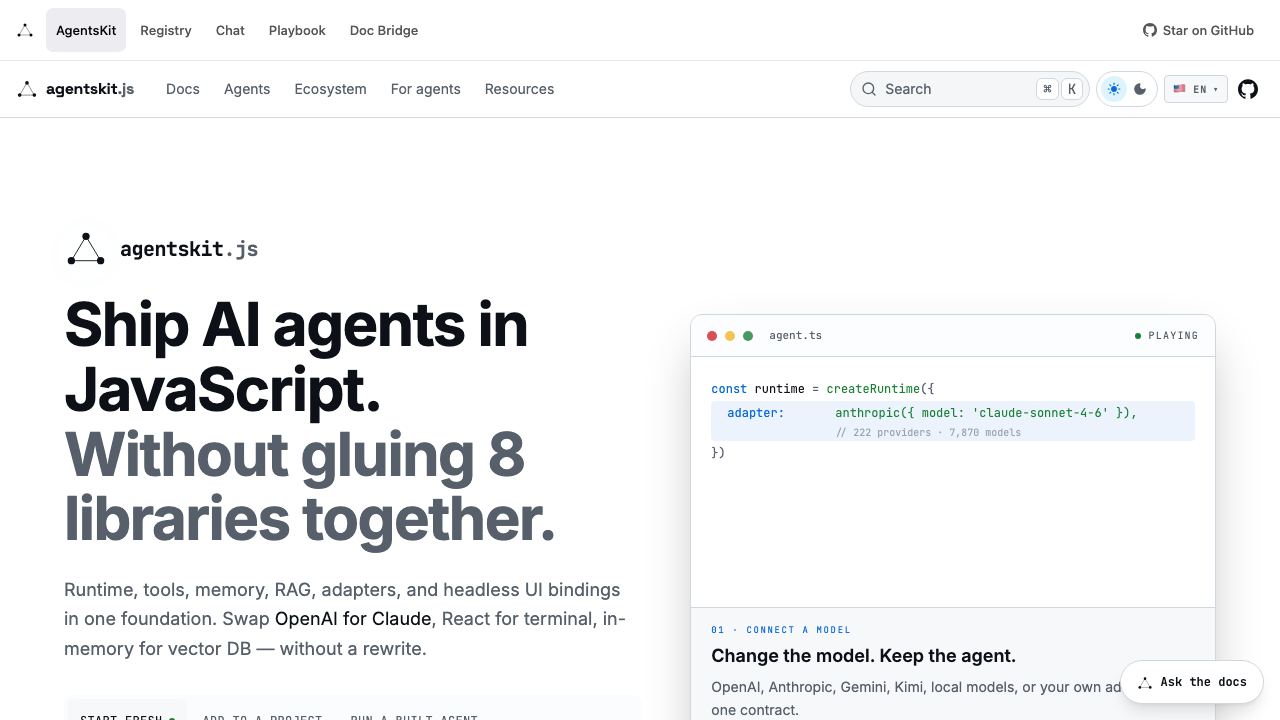The height and width of the screenshot is (720, 1280).
Task: Click the magnifier icon in search
Action: [x=869, y=89]
